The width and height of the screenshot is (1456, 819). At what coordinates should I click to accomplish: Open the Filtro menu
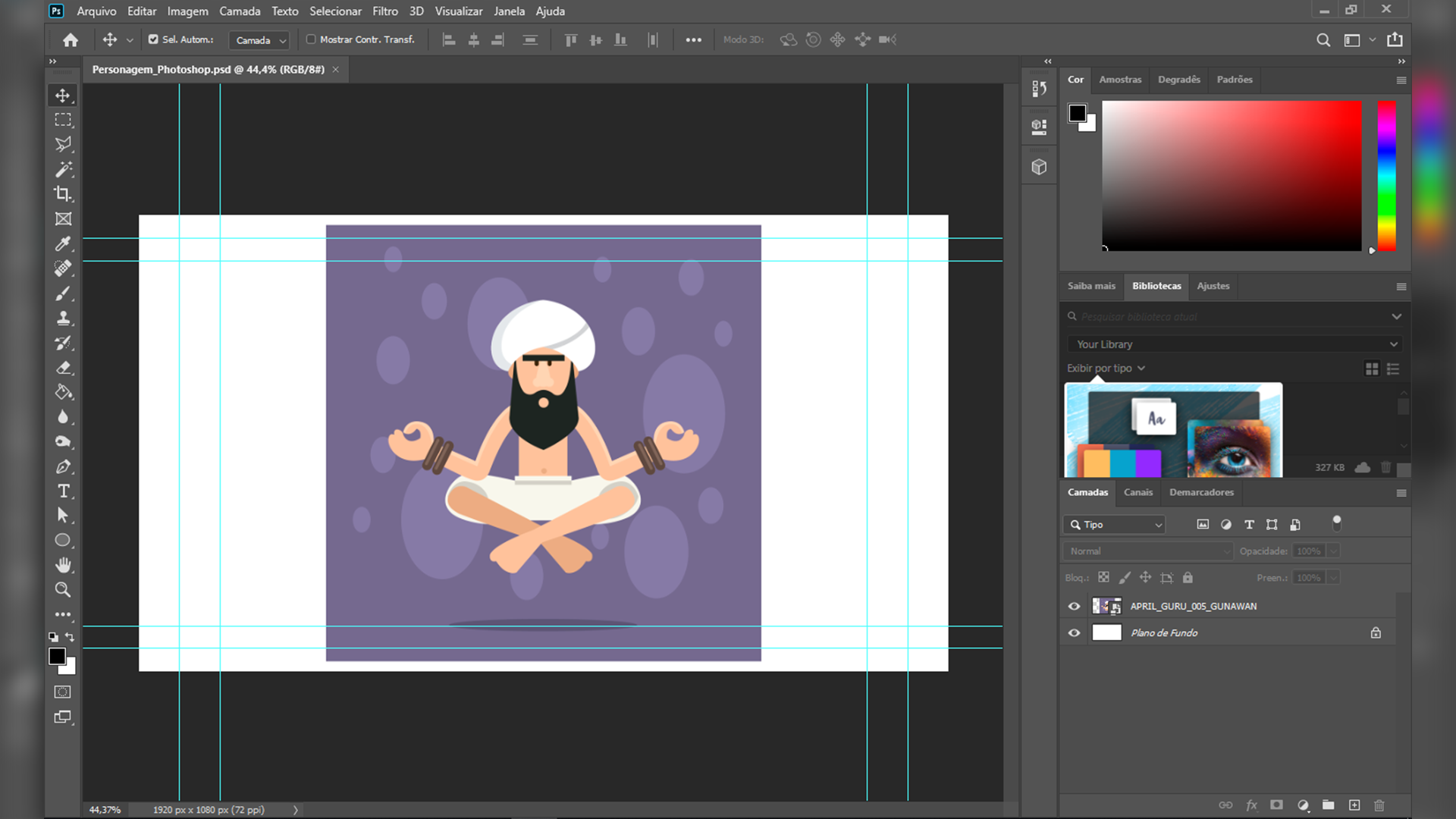click(x=385, y=11)
